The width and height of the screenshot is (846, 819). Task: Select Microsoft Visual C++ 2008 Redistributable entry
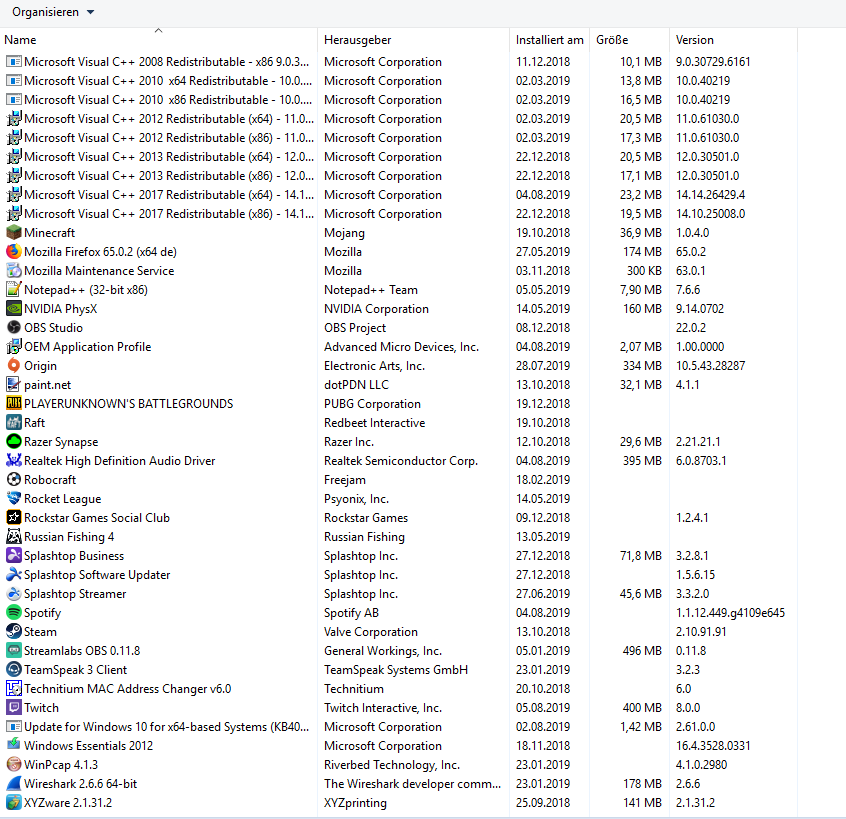[x=167, y=62]
